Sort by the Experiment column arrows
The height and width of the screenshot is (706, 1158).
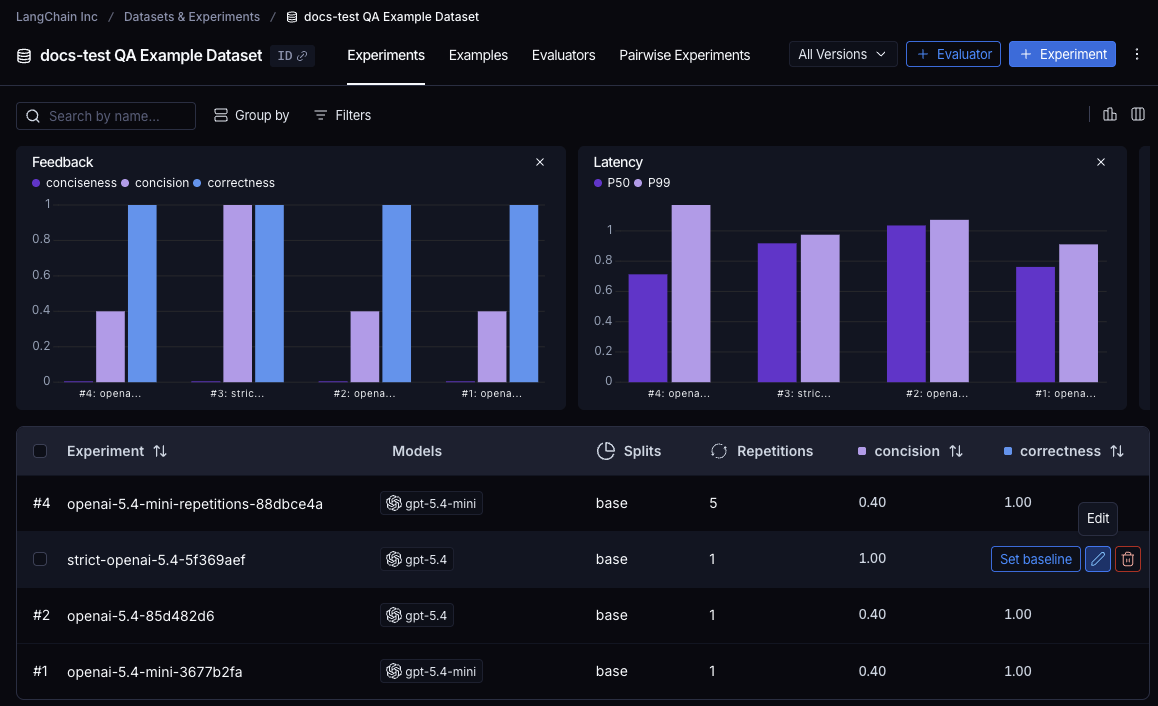pyautogui.click(x=160, y=451)
